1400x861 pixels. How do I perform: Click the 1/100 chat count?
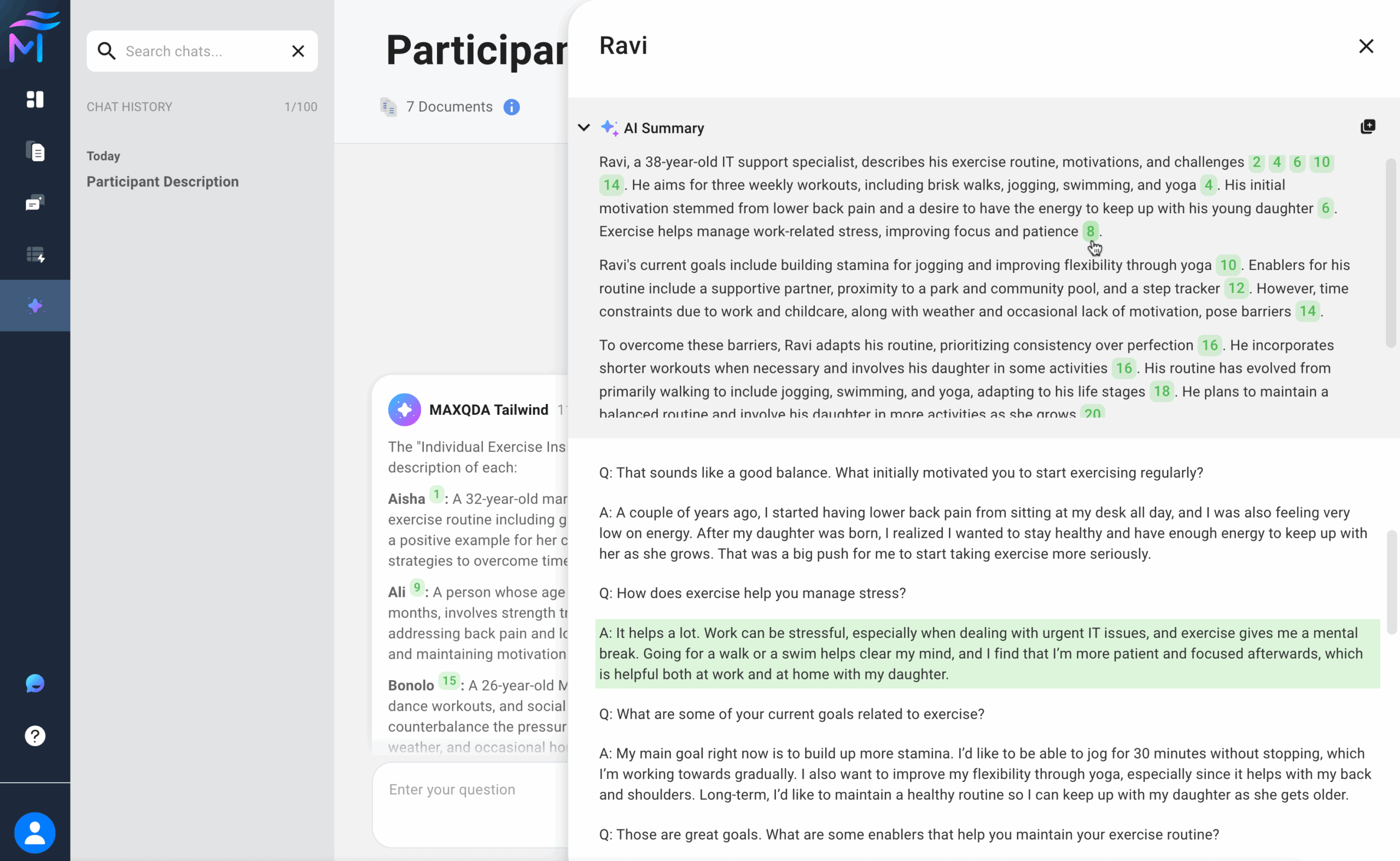301,107
